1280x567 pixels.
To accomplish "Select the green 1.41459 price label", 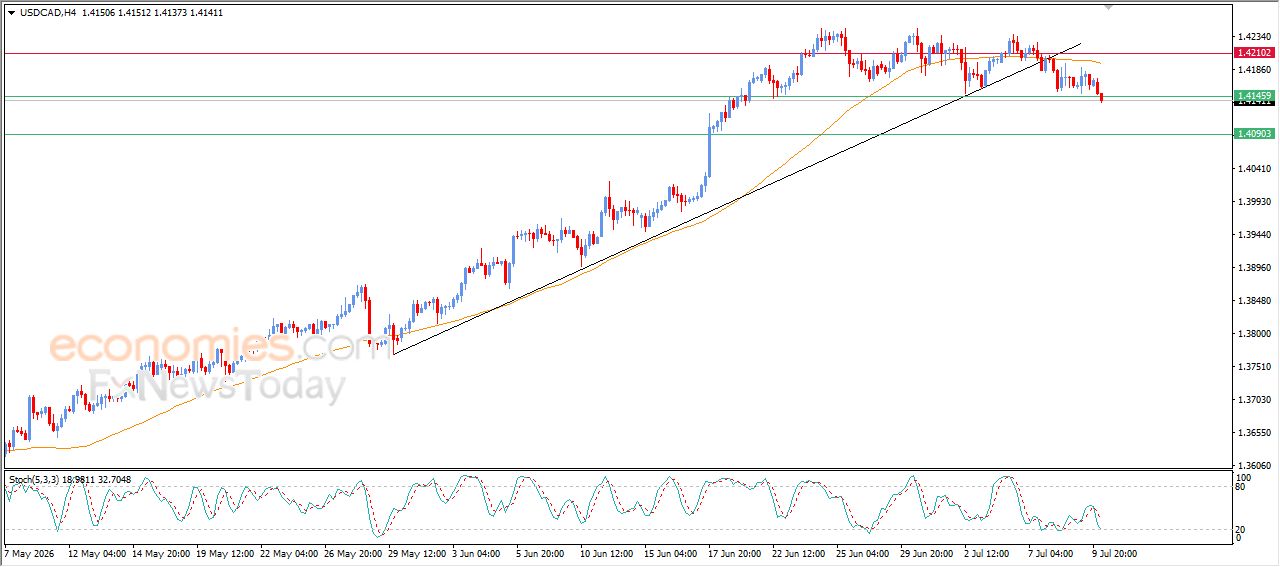I will point(1254,96).
